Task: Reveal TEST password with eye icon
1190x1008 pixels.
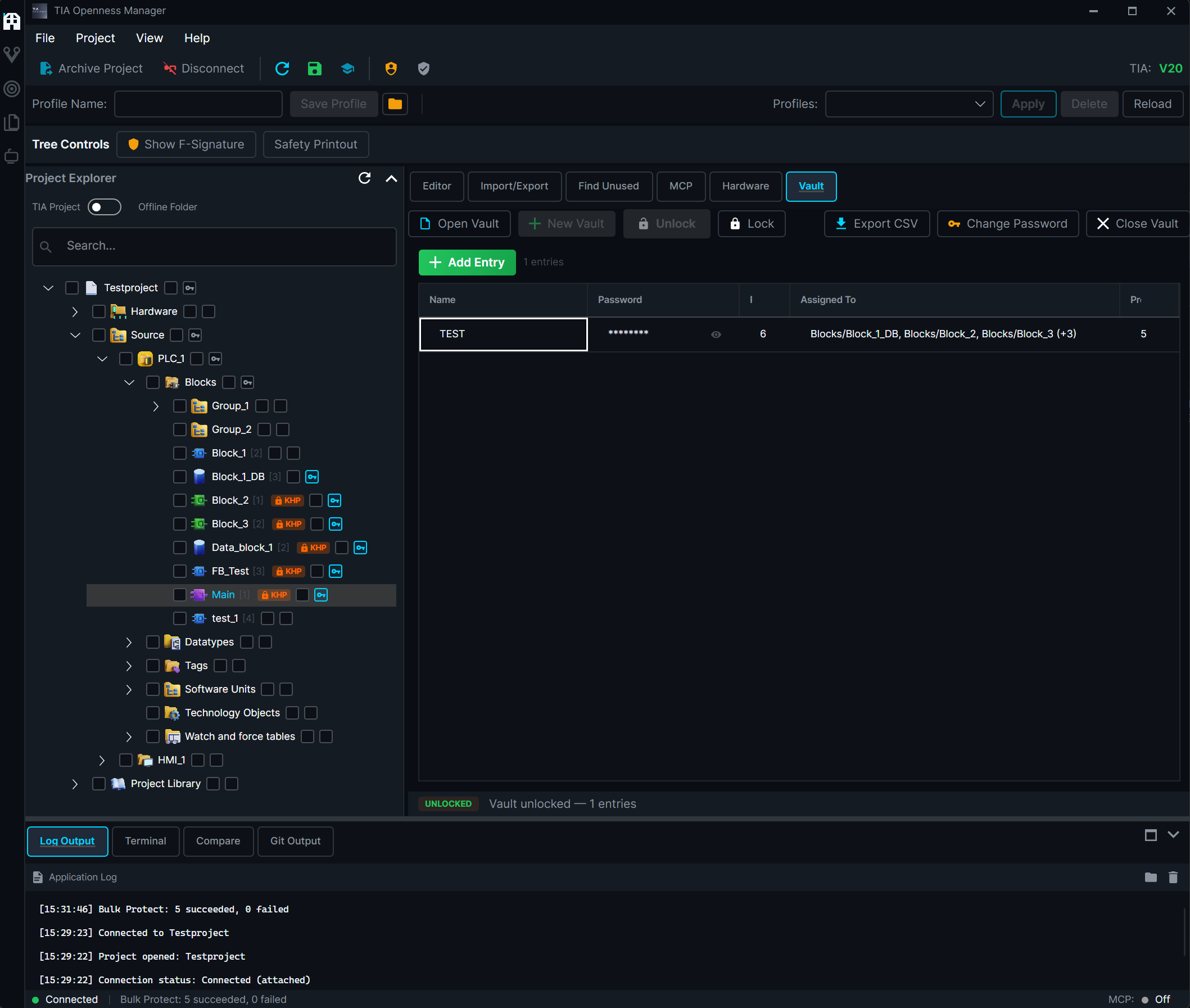Action: [715, 335]
